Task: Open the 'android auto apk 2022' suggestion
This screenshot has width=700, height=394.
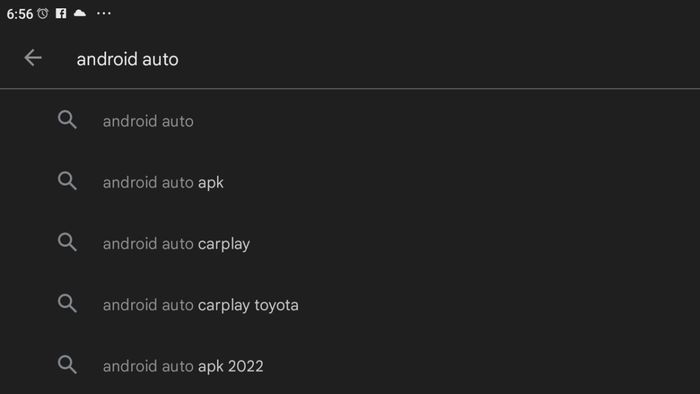Action: coord(350,366)
